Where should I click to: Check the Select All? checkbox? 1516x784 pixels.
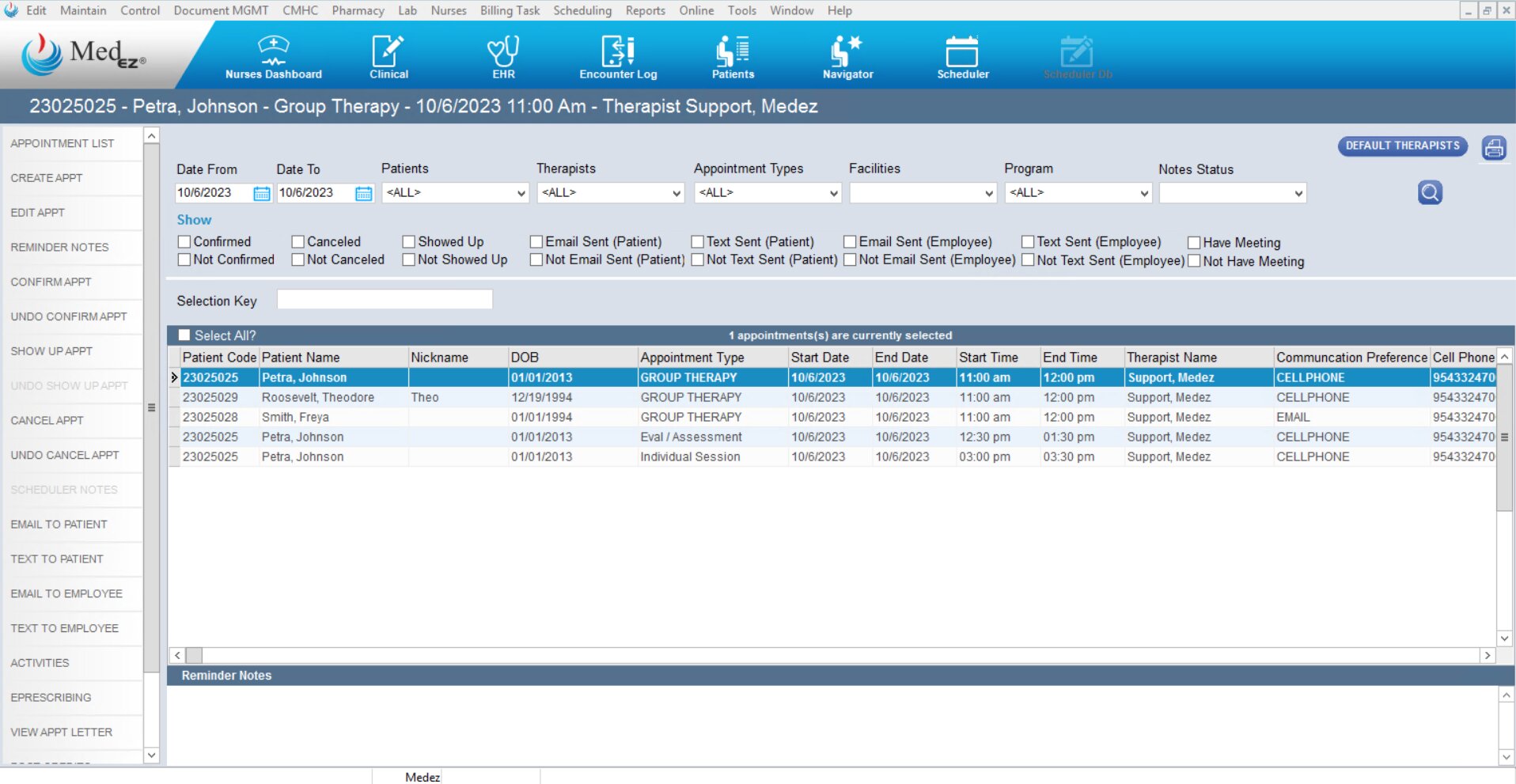coord(184,335)
